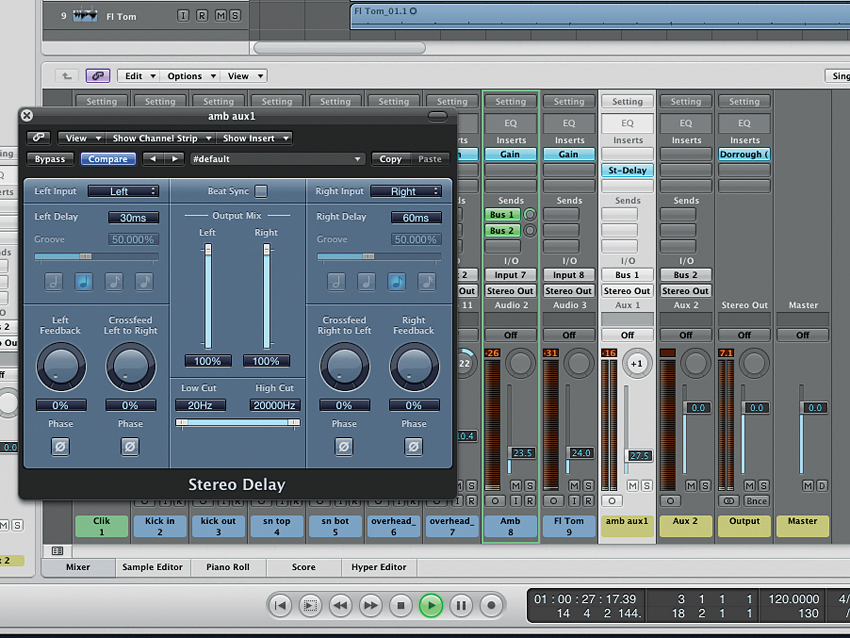Click the fast forward transport button
This screenshot has height=638, width=850.
click(370, 605)
